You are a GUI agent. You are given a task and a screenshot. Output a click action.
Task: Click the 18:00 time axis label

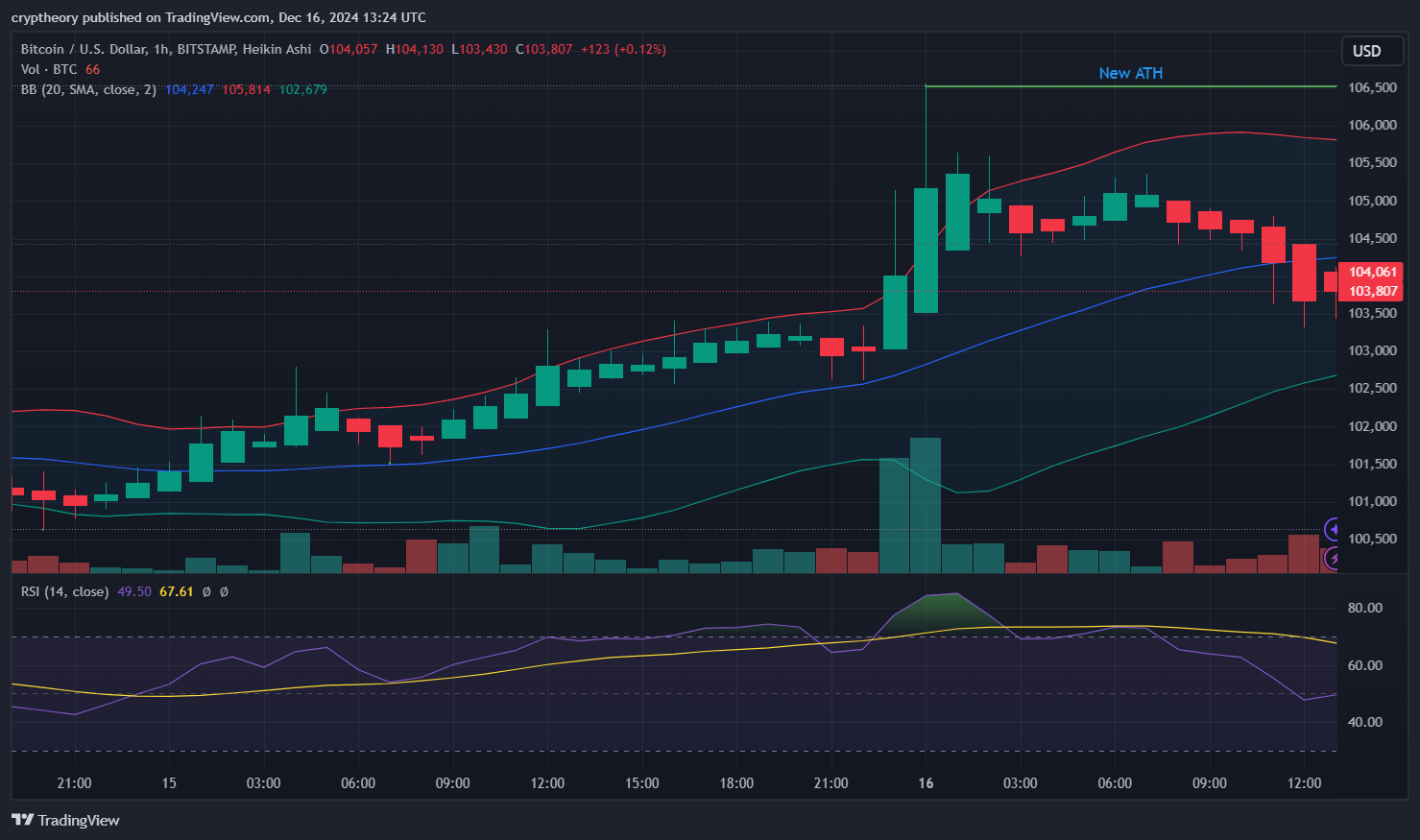[x=736, y=783]
